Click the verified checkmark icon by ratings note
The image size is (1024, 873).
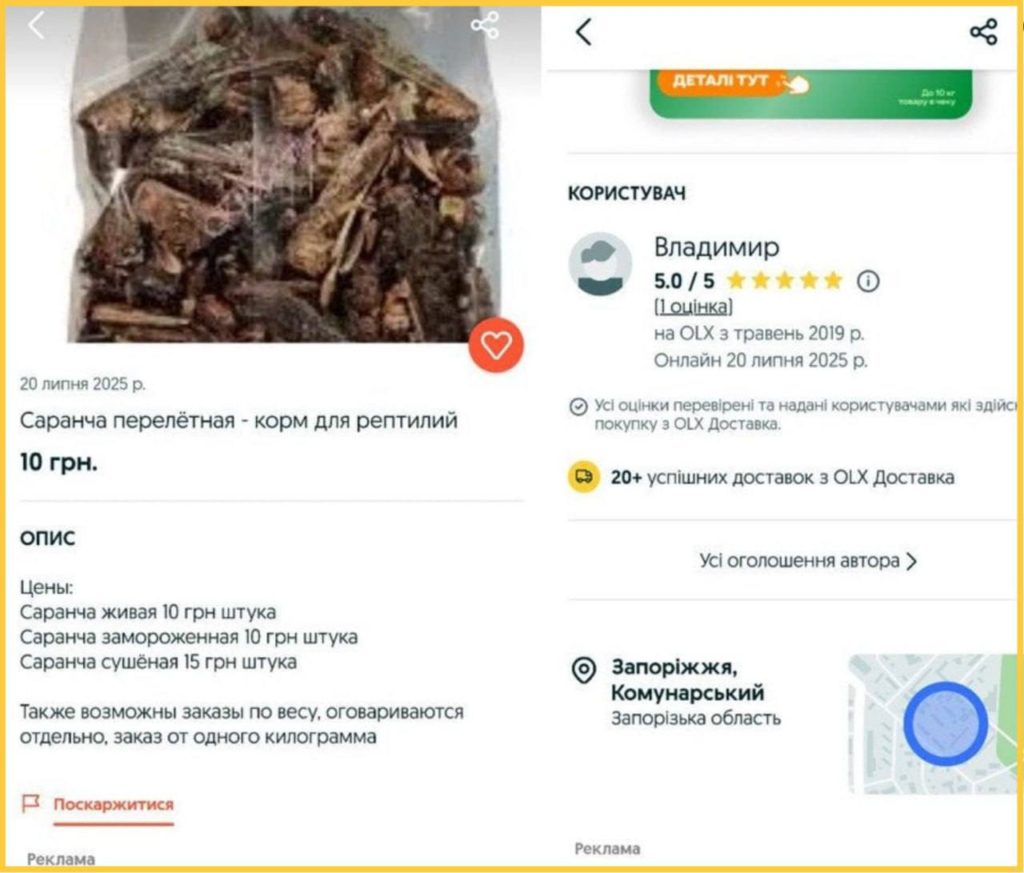(x=578, y=407)
